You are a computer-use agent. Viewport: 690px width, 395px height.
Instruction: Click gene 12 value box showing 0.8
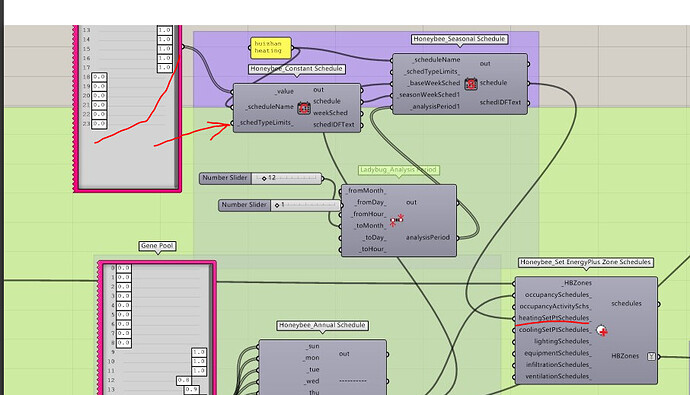tap(184, 380)
